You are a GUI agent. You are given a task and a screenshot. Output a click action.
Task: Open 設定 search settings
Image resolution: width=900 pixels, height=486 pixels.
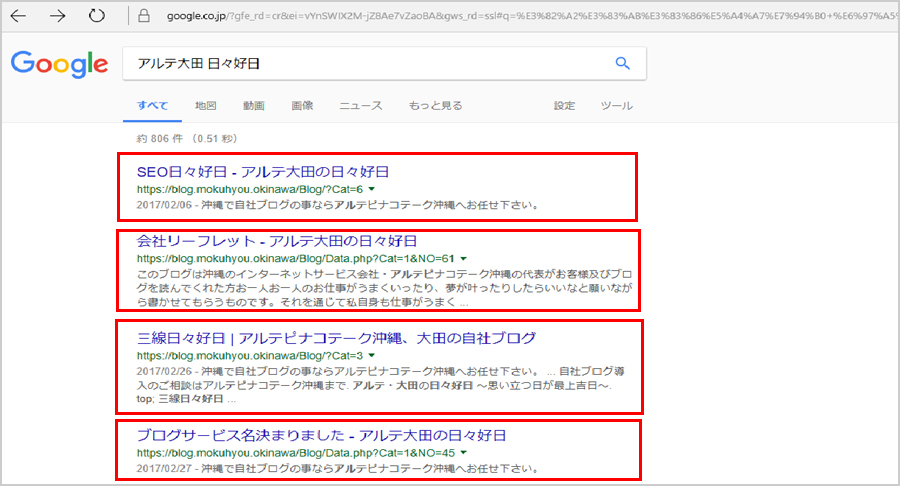(x=565, y=105)
